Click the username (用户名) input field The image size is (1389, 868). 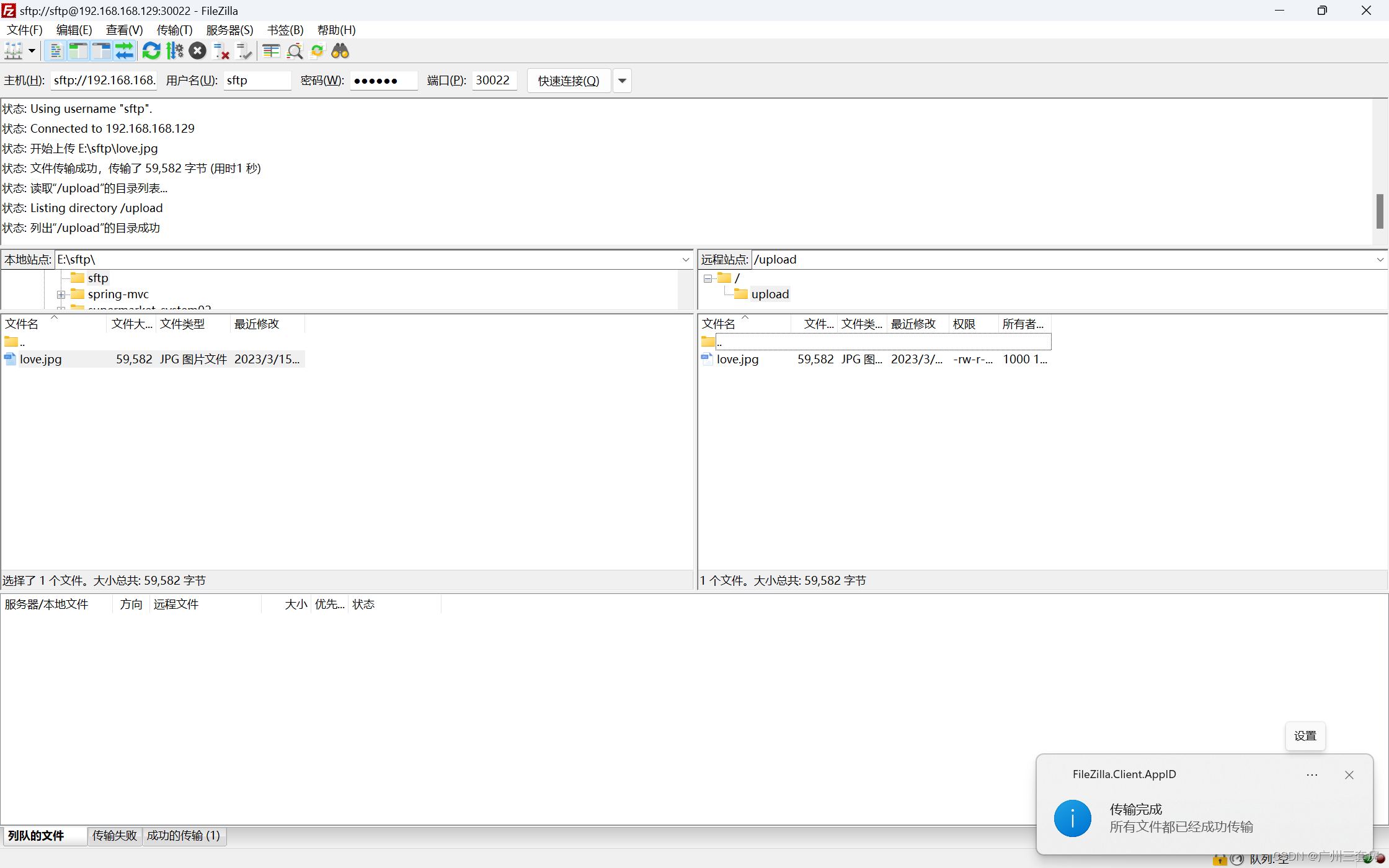tap(257, 81)
